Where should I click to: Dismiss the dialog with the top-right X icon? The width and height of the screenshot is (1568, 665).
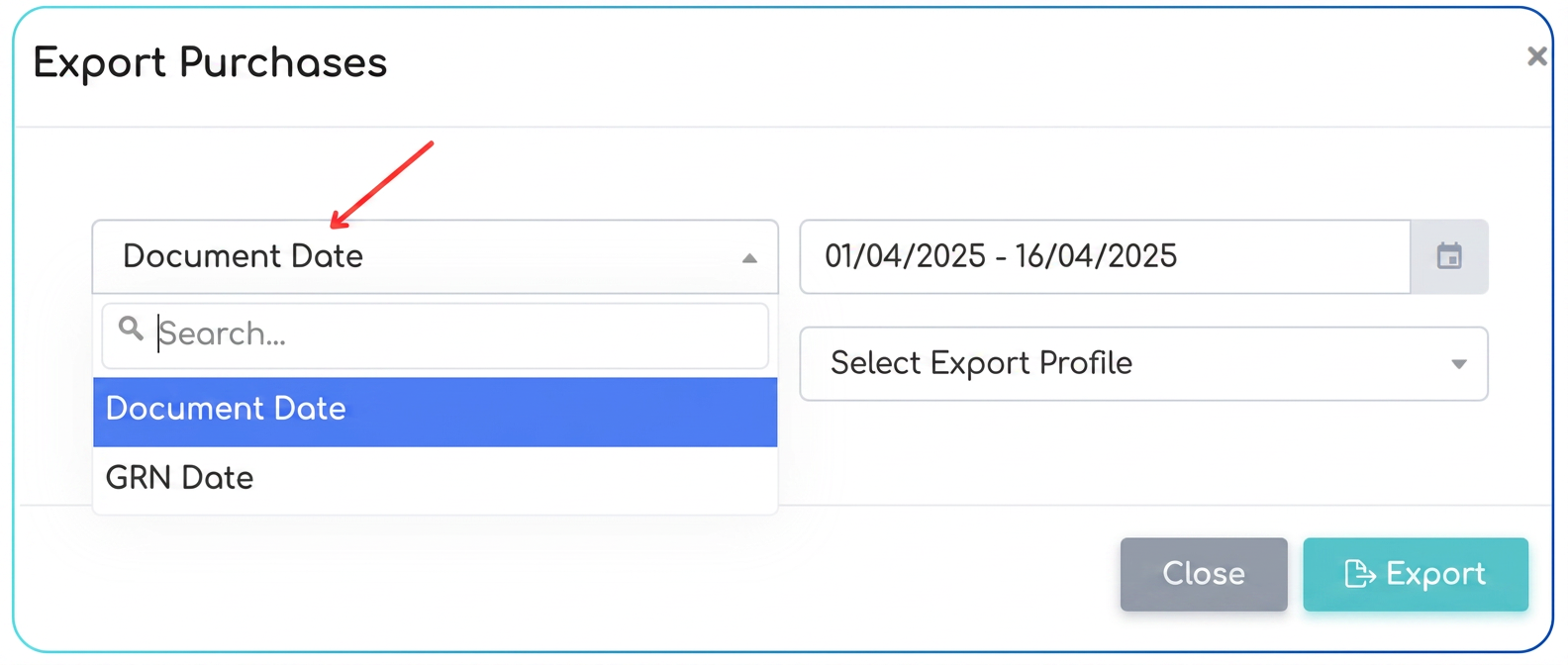click(x=1536, y=56)
